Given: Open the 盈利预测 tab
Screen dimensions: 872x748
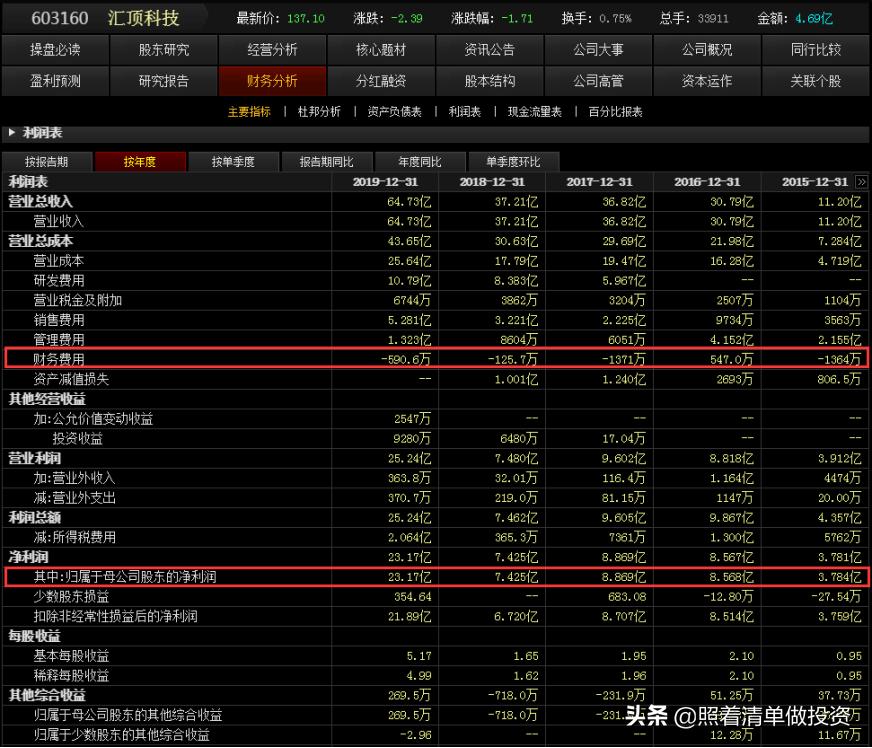Looking at the screenshot, I should [55, 81].
